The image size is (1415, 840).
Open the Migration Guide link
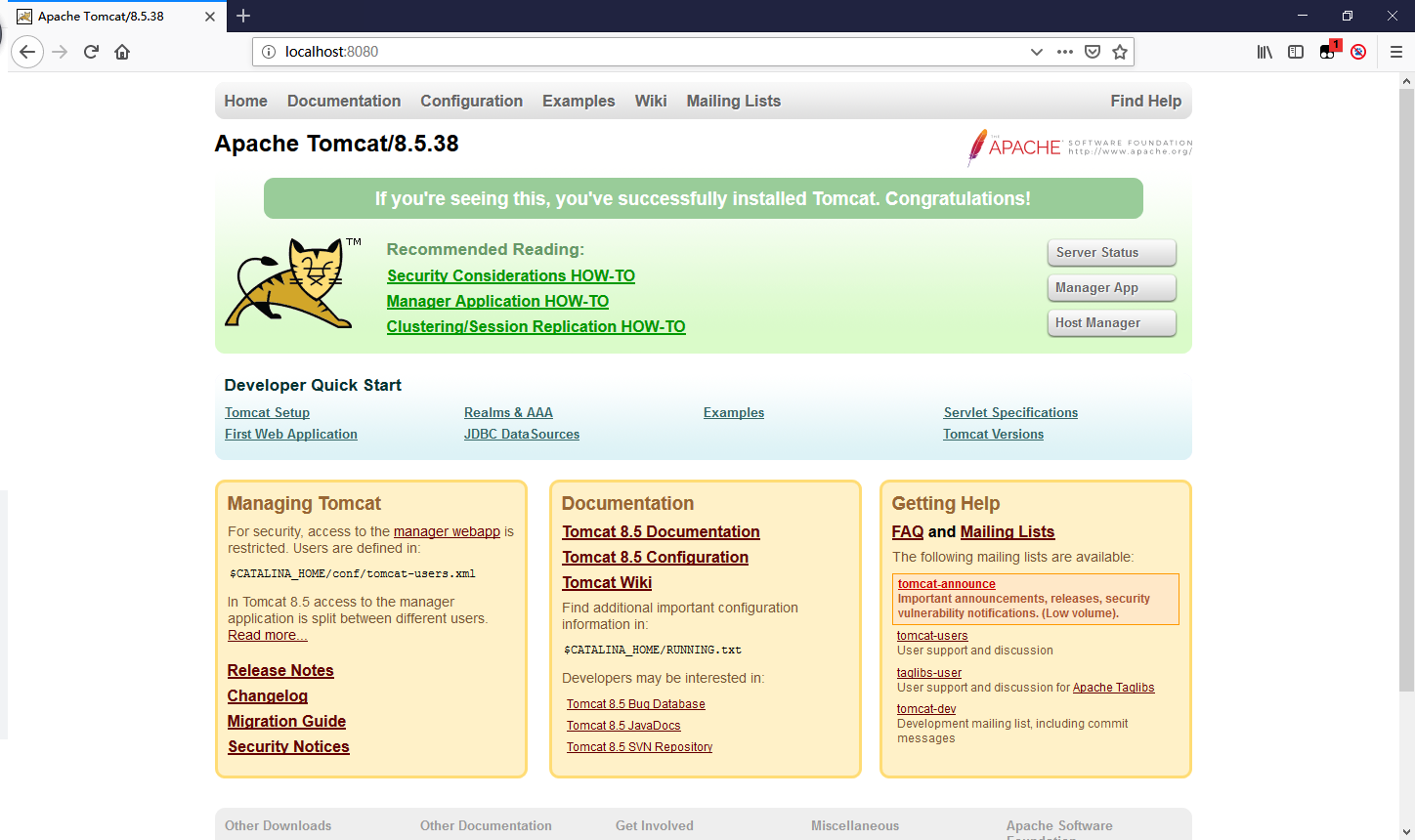pyautogui.click(x=286, y=721)
